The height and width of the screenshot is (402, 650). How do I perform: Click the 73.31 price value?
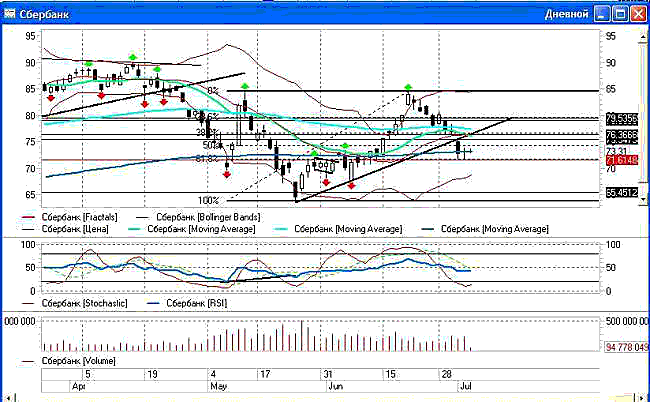pyautogui.click(x=616, y=151)
